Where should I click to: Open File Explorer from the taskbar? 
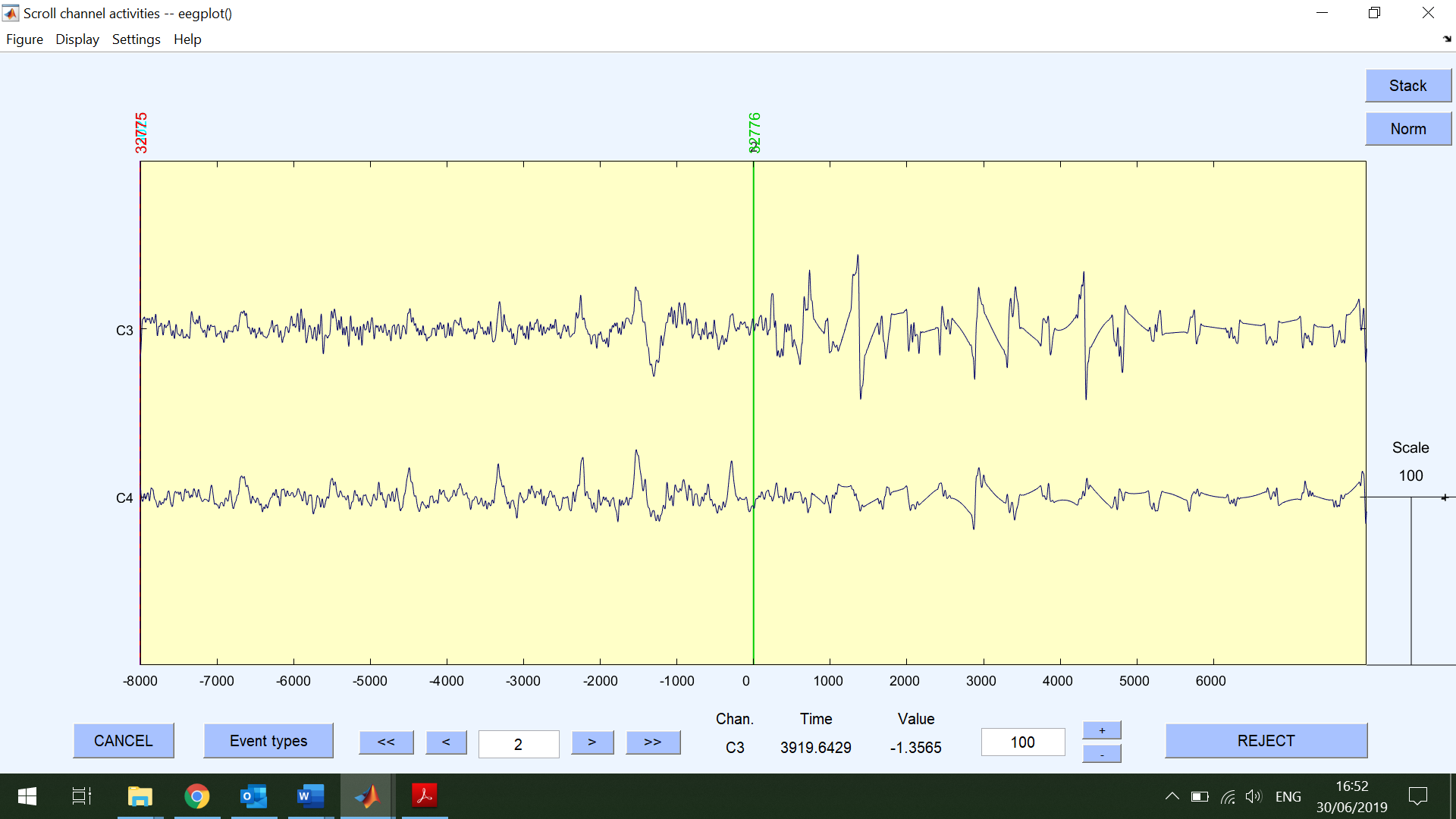tap(140, 796)
